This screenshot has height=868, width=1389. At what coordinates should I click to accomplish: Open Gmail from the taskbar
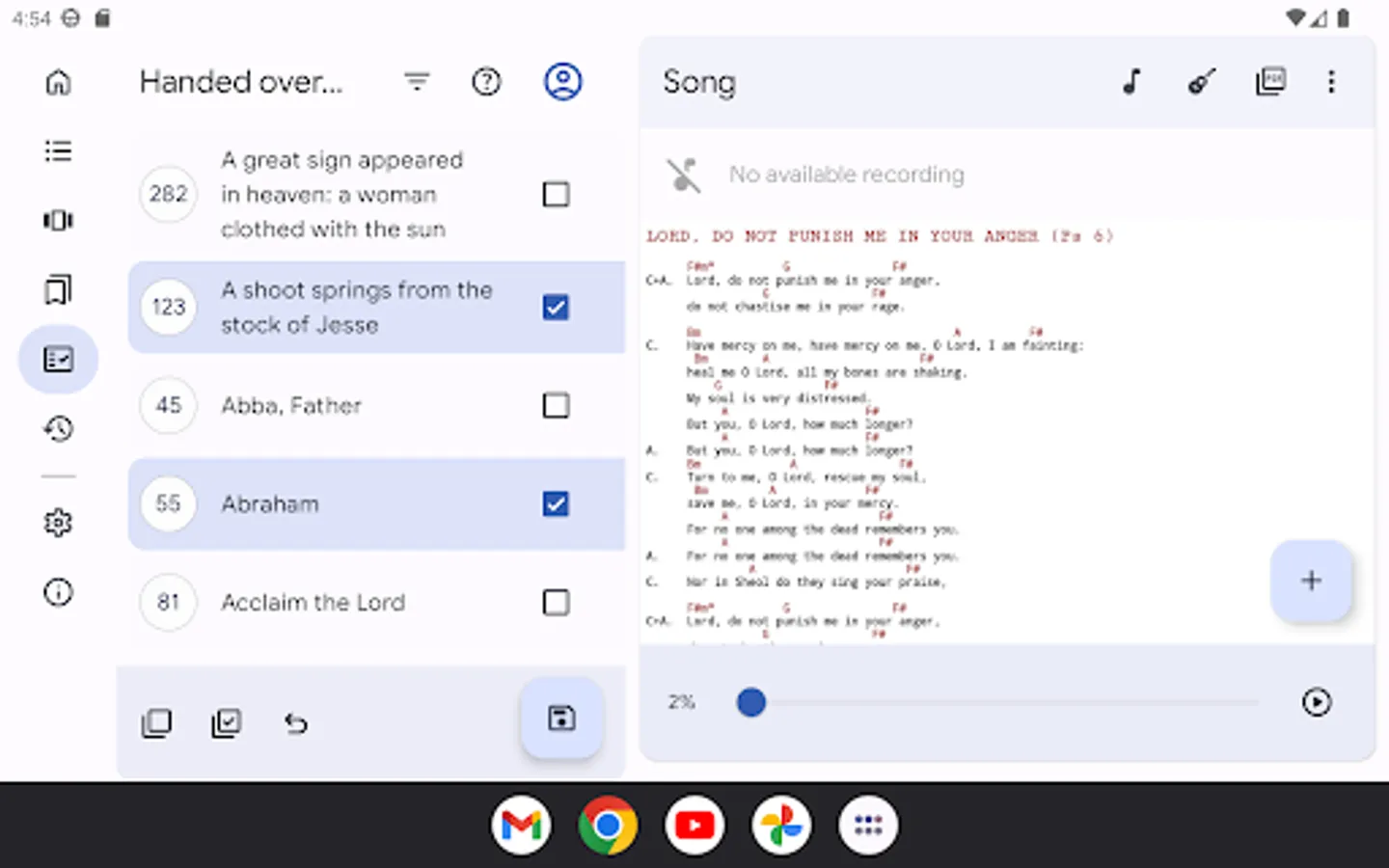521,826
